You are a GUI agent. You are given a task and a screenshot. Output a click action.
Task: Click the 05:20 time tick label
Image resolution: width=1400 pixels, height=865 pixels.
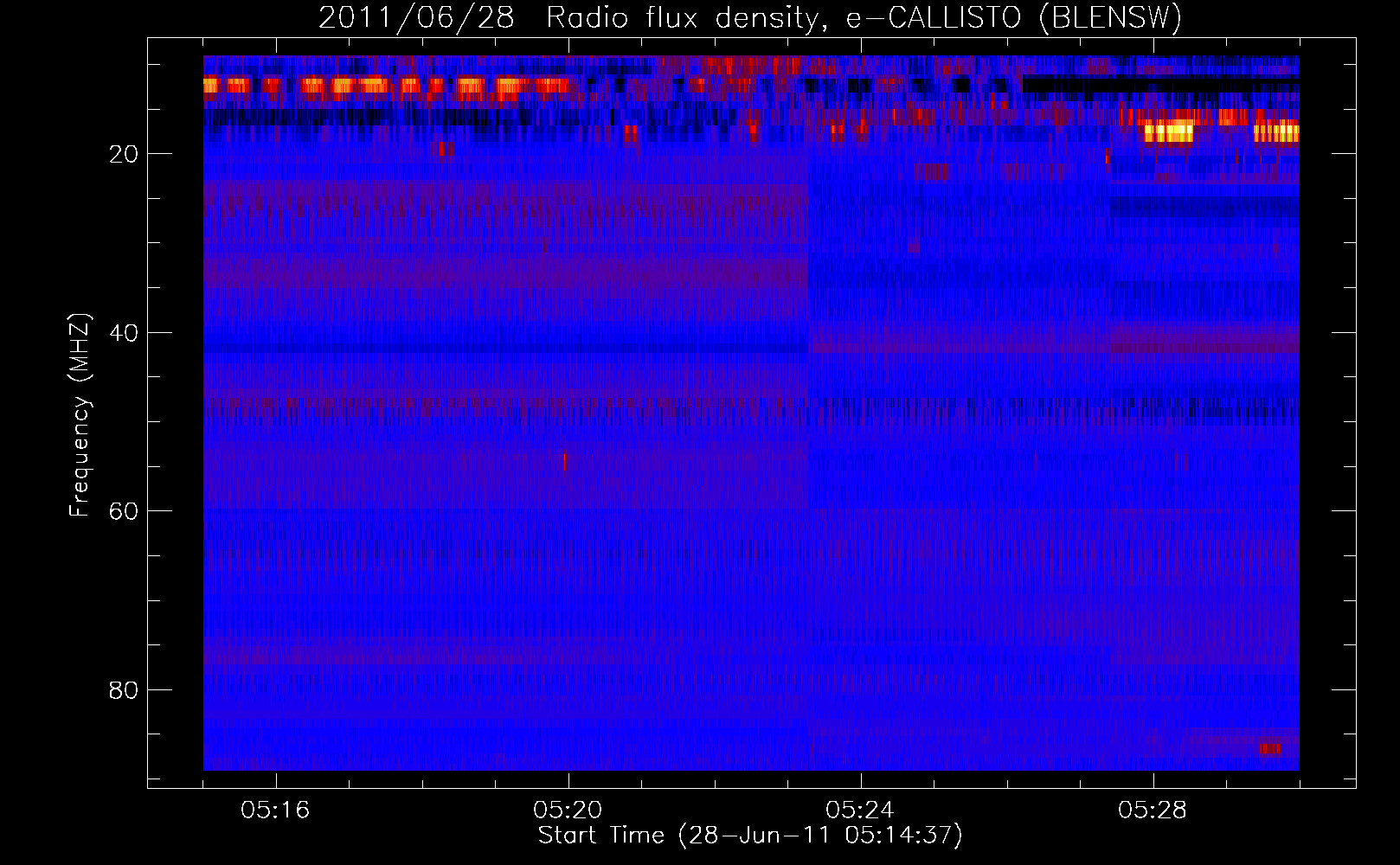point(568,811)
